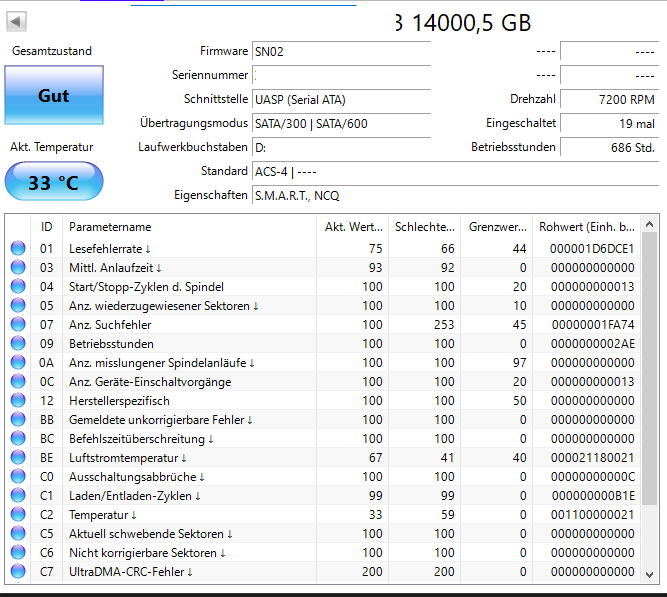Click the Eigenschaften field S.M.A.R.T., NCQ
Screen dimensions: 667x597
[x=456, y=195]
